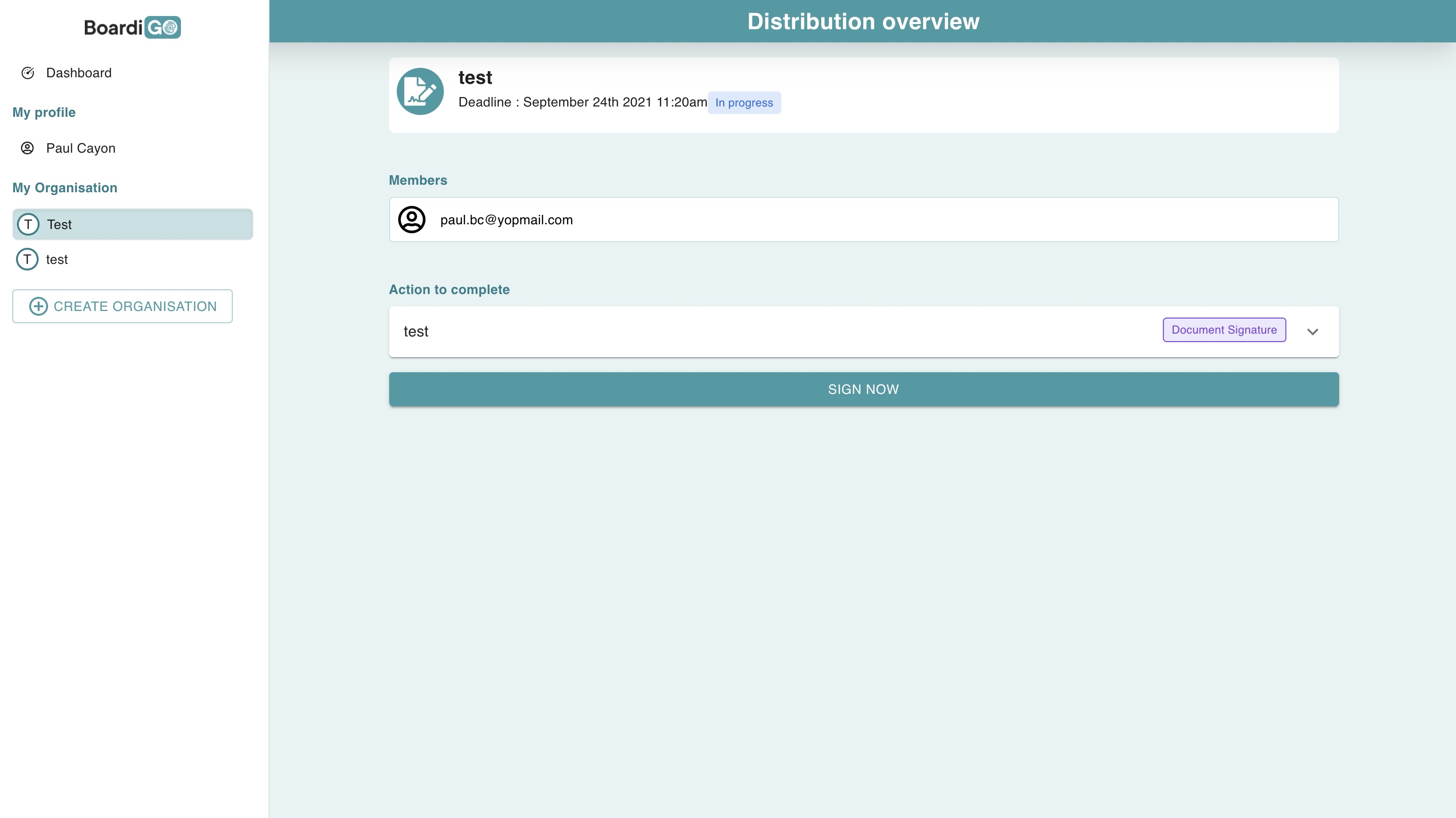Click the T avatar of organisation Test

coord(28,224)
